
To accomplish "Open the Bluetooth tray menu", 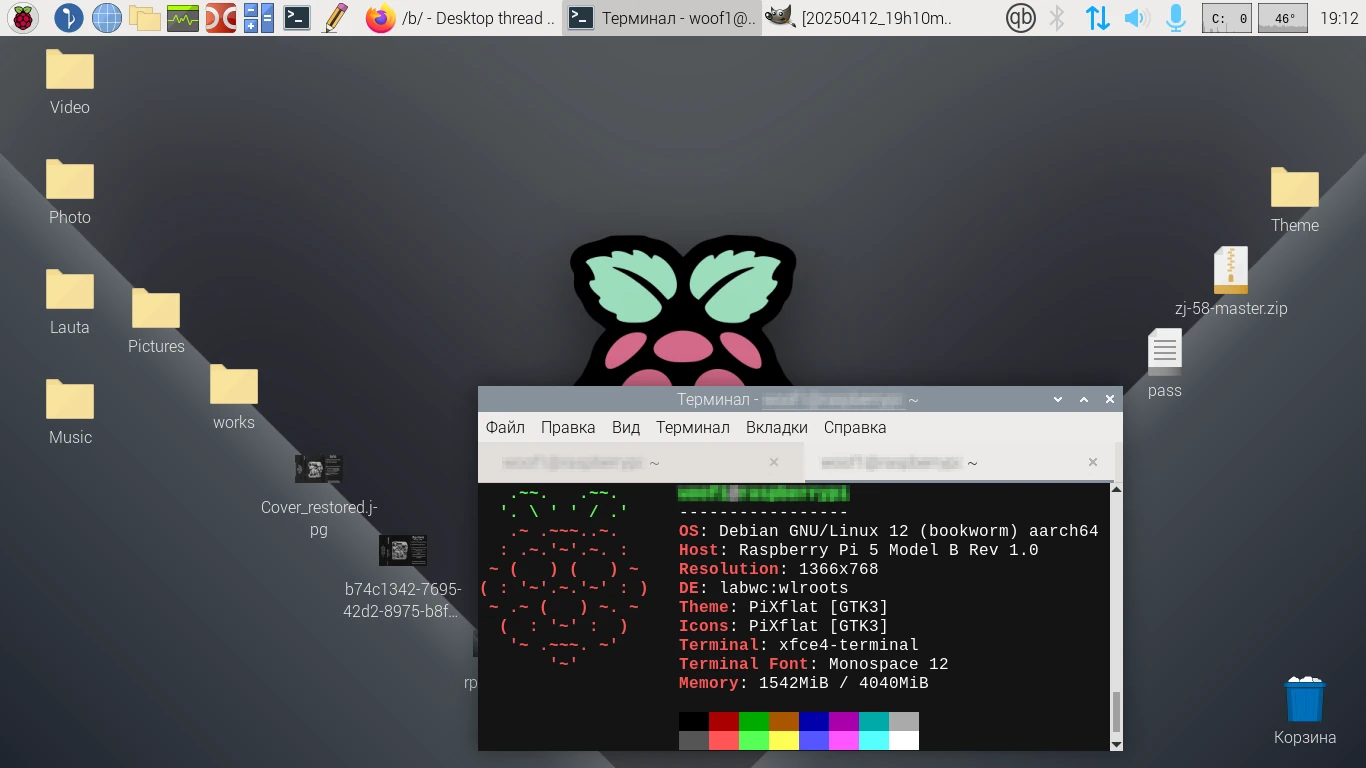I will click(1058, 18).
